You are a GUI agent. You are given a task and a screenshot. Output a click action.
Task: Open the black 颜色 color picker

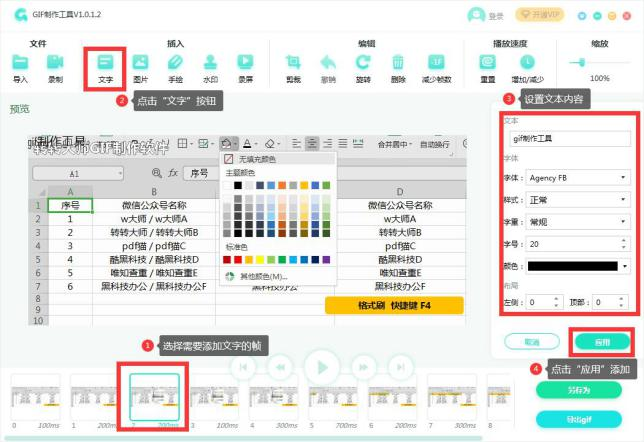(x=578, y=266)
